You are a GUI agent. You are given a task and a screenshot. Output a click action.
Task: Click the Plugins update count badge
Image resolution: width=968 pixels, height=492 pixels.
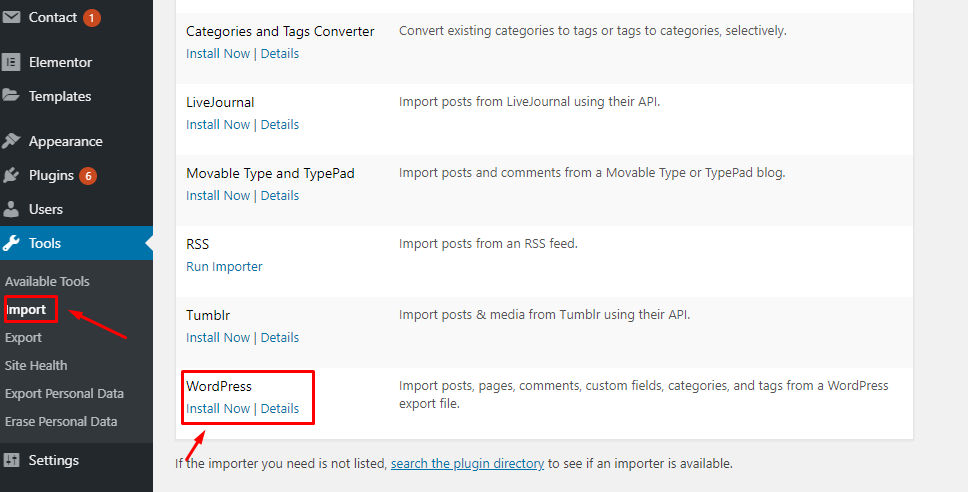click(88, 176)
